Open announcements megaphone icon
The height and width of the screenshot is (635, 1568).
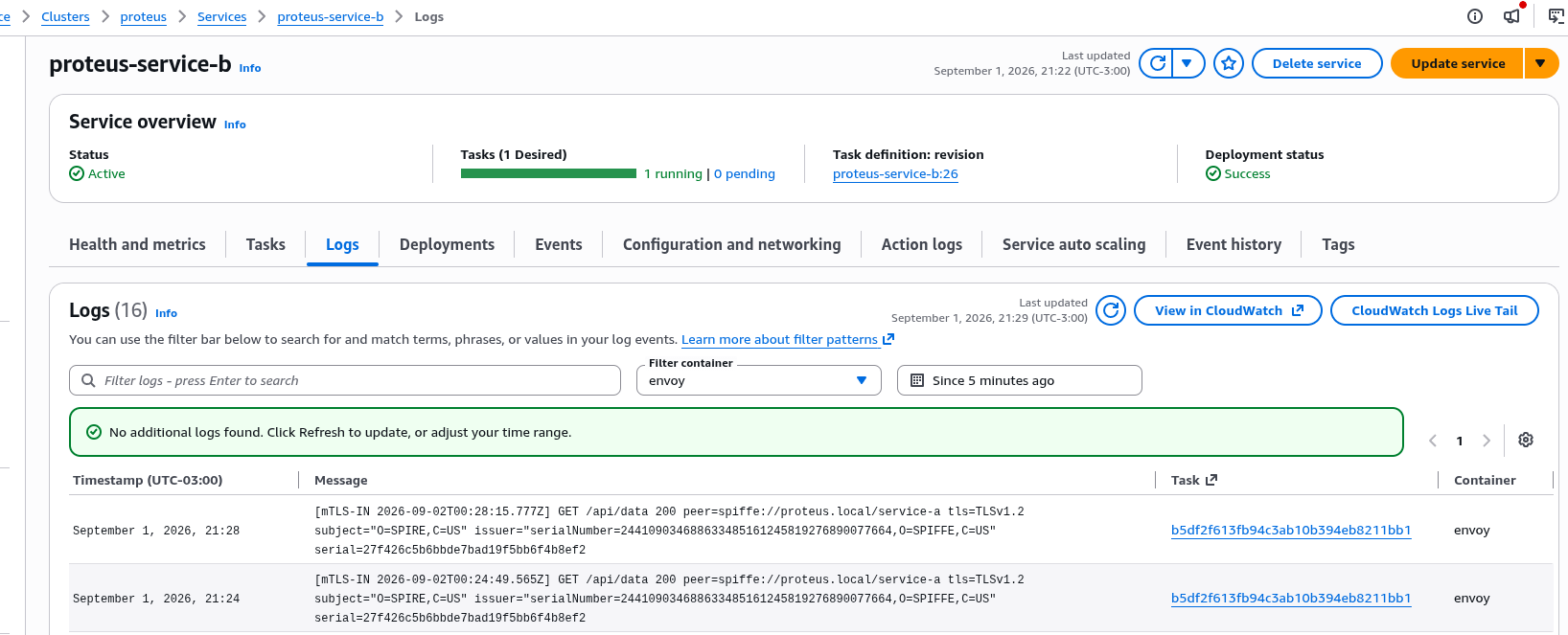1511,15
